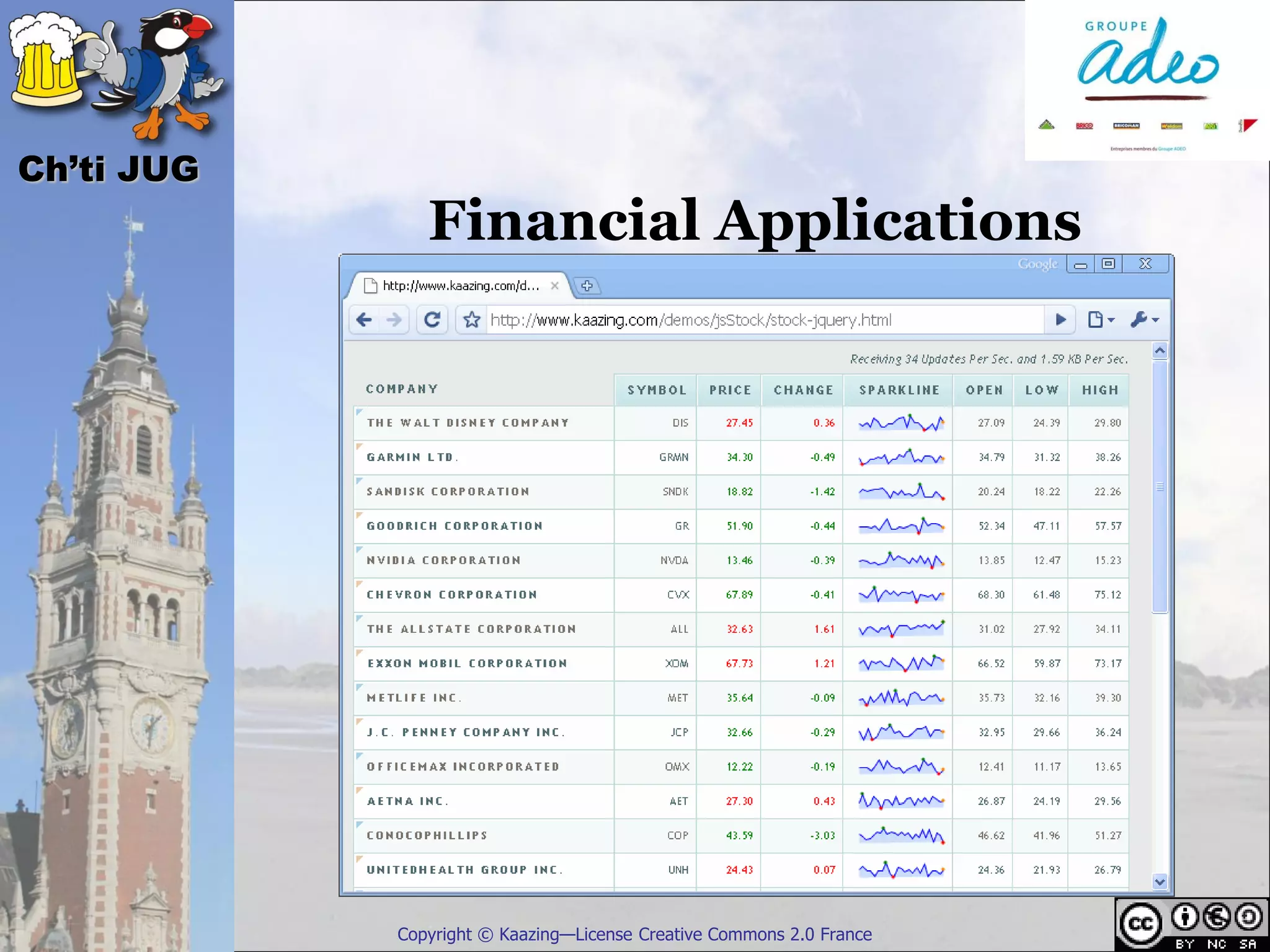Click the updates per second status text
This screenshot has height=952, width=1270.
[988, 359]
